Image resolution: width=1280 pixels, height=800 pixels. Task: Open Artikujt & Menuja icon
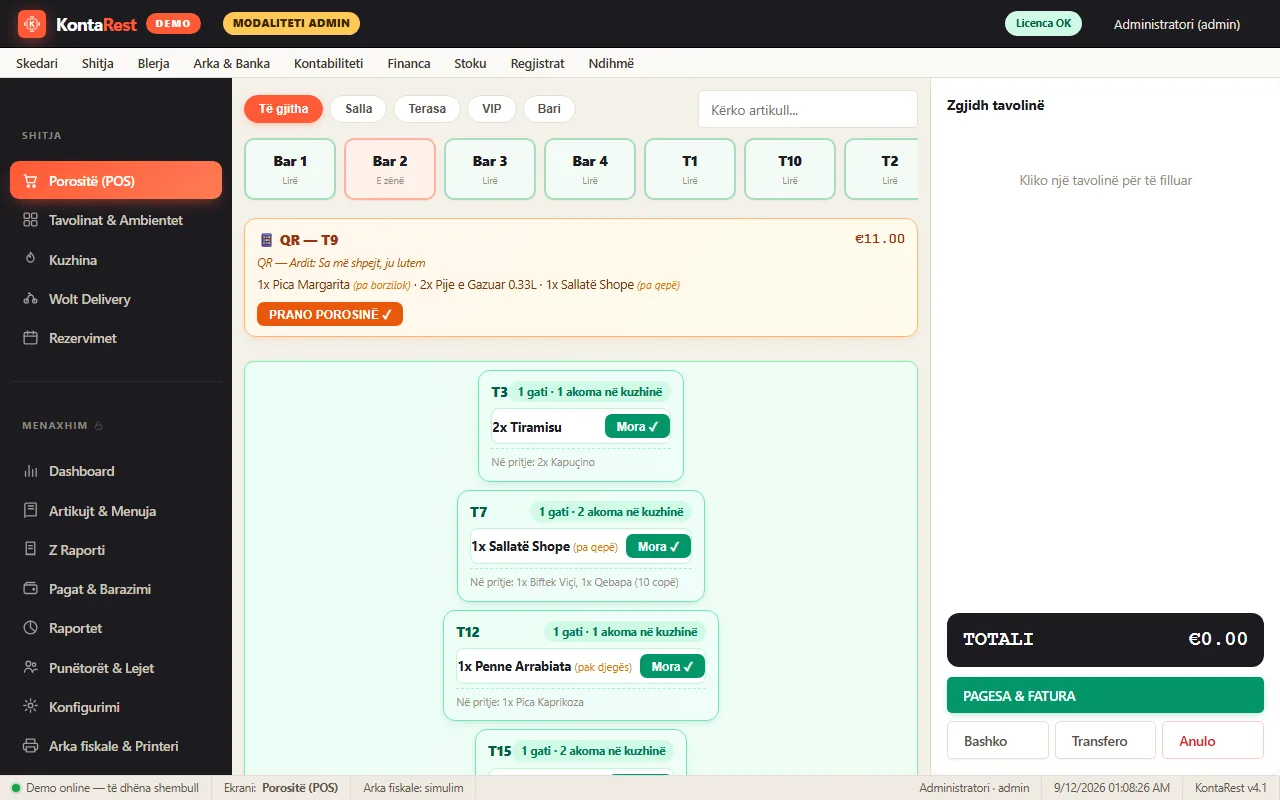(30, 511)
